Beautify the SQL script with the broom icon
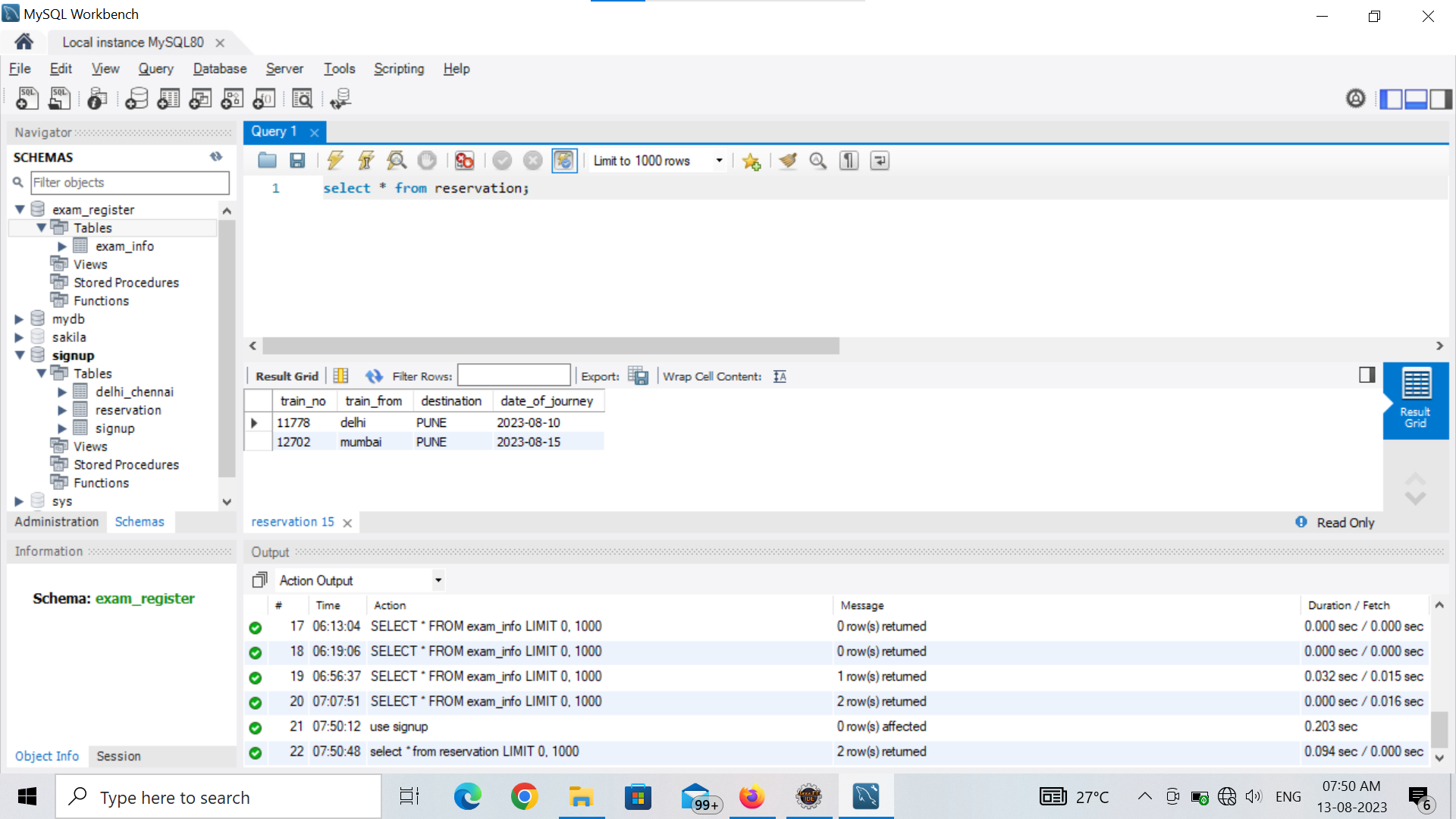Viewport: 1456px width, 819px height. [788, 161]
